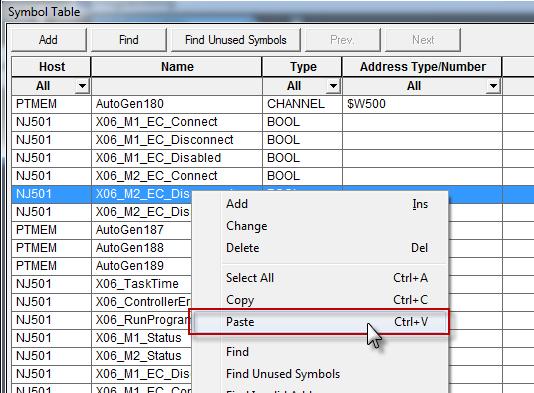Click the CHANNEL type cell

(x=302, y=104)
